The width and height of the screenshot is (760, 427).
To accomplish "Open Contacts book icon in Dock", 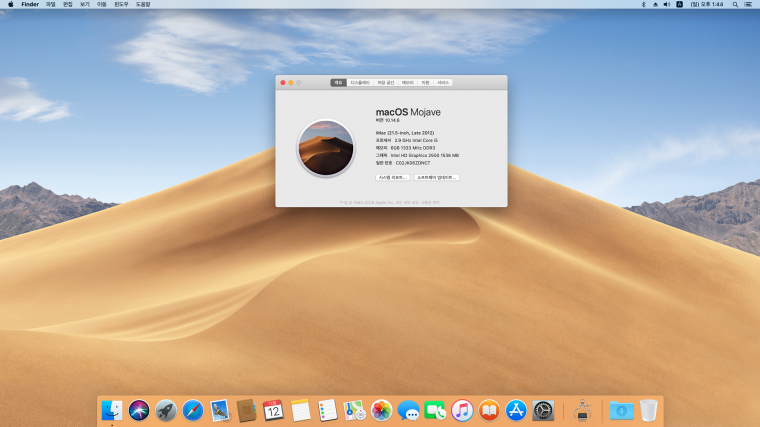I will click(x=246, y=411).
